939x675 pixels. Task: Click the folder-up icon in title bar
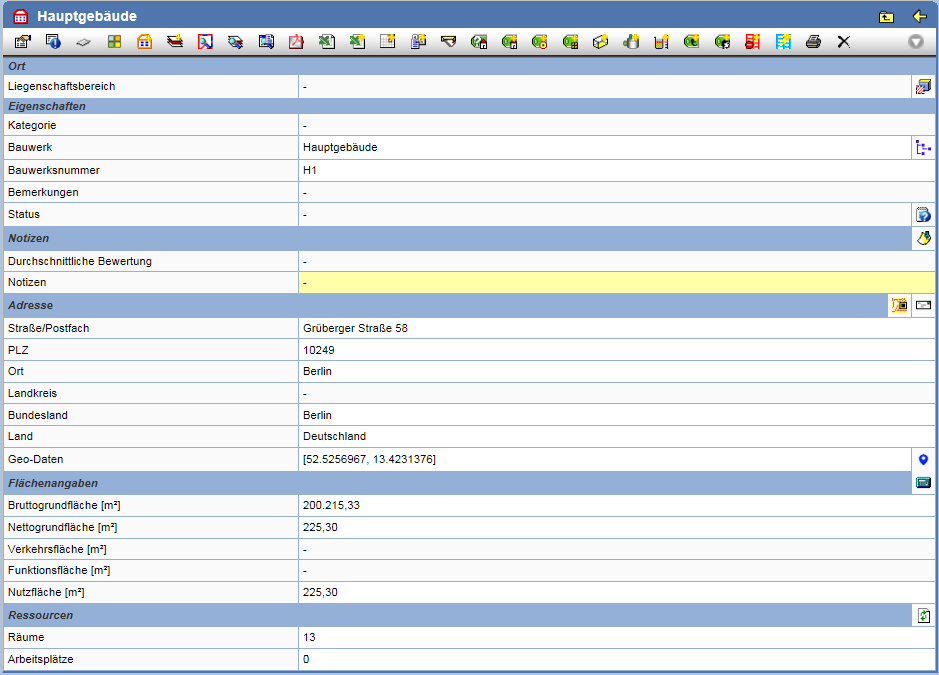click(x=886, y=16)
